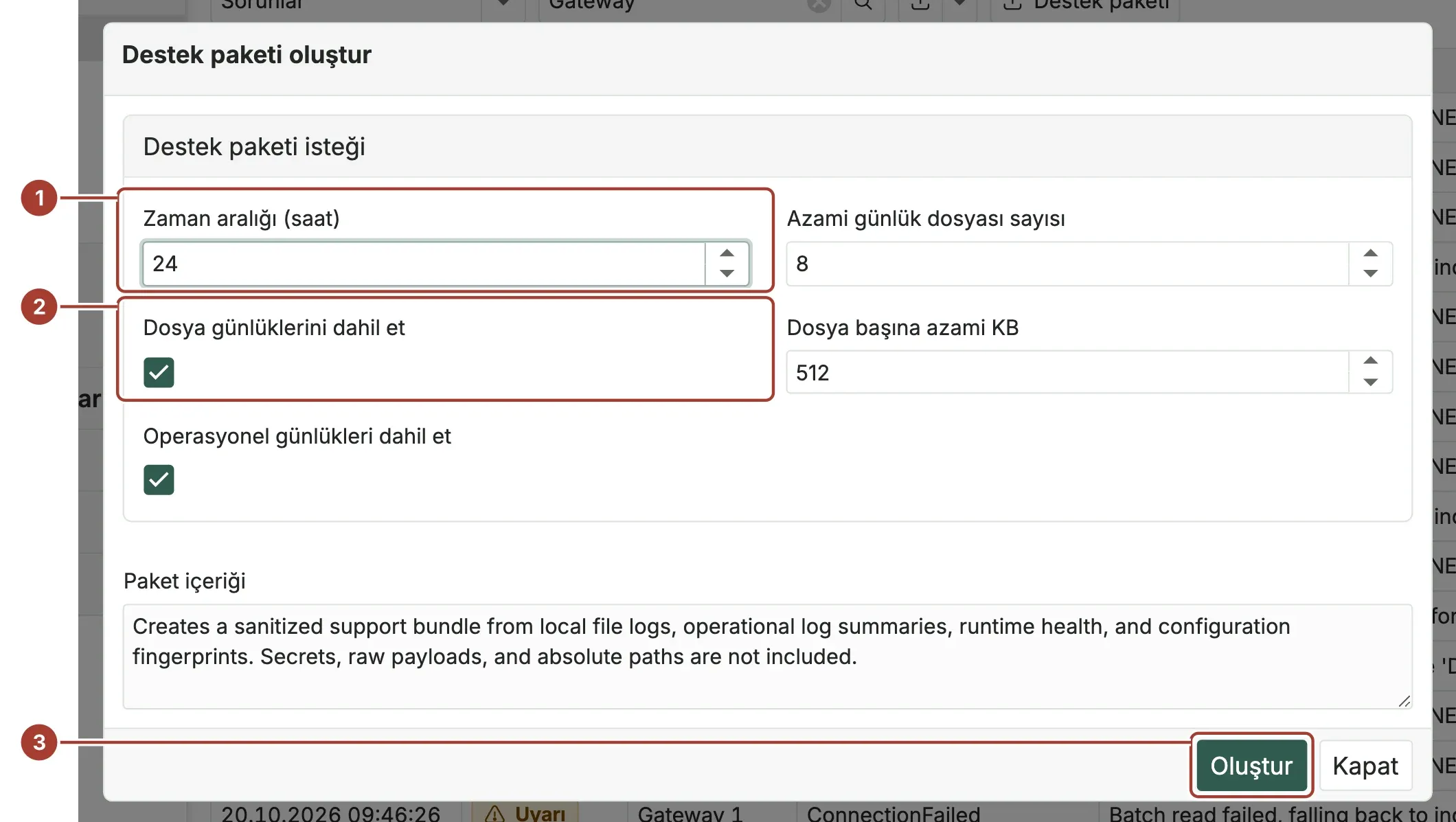
Task: Increment Azami günlük dosyası sayısı with up arrow
Action: tap(1370, 253)
